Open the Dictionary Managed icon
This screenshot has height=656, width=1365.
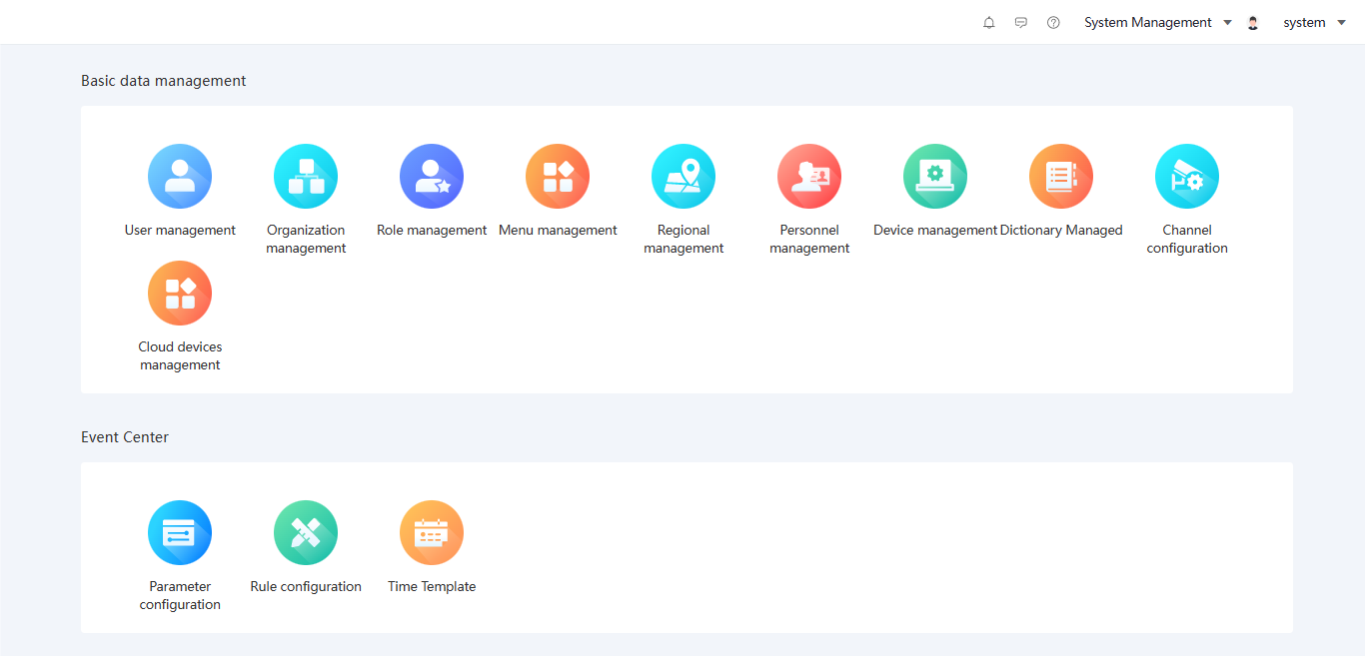[x=1061, y=176]
